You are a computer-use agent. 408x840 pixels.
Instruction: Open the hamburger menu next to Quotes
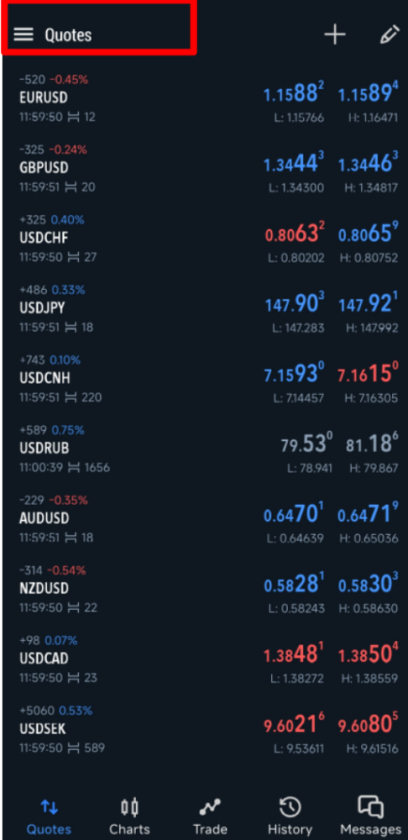(24, 35)
